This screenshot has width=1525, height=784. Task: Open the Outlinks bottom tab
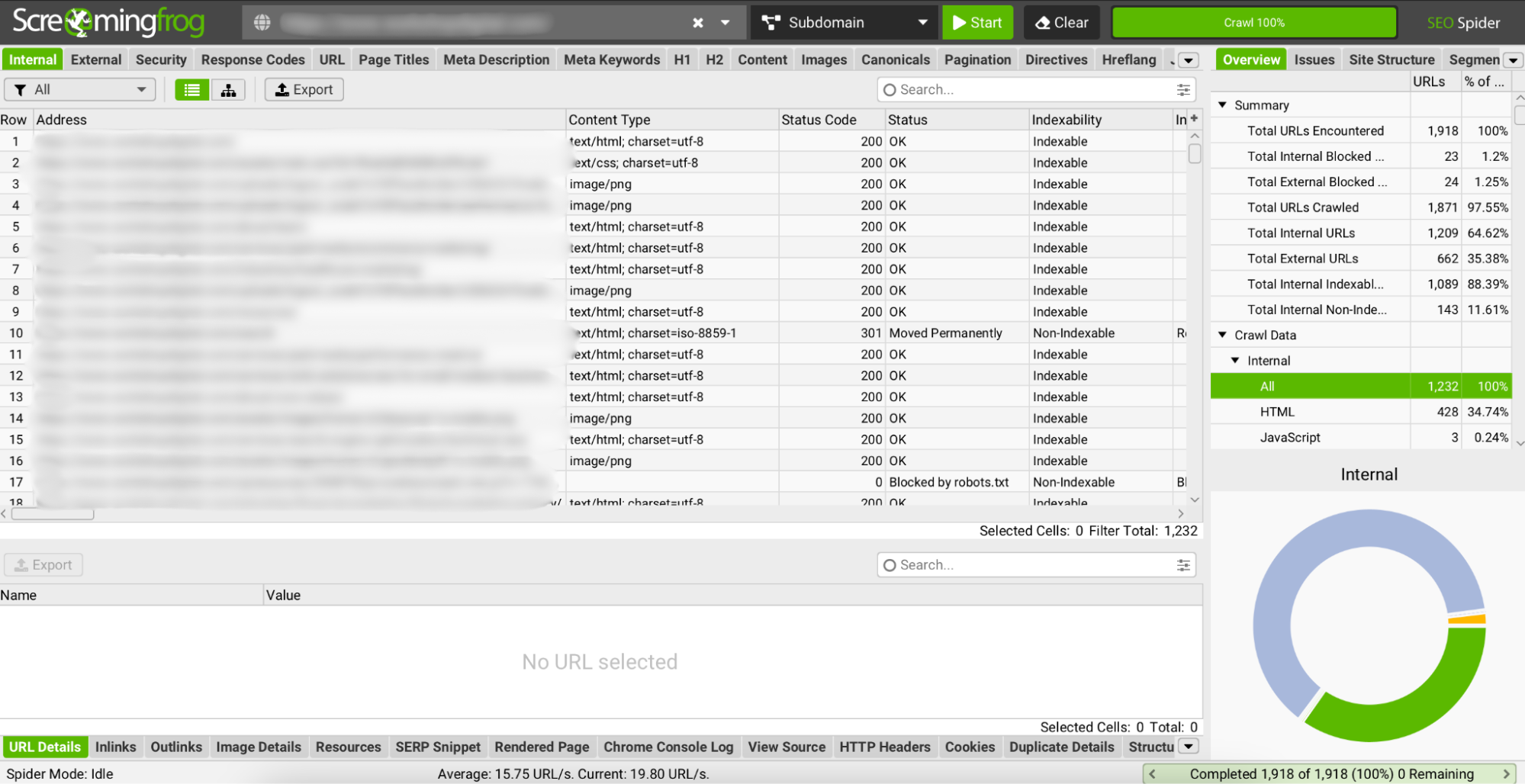click(176, 747)
